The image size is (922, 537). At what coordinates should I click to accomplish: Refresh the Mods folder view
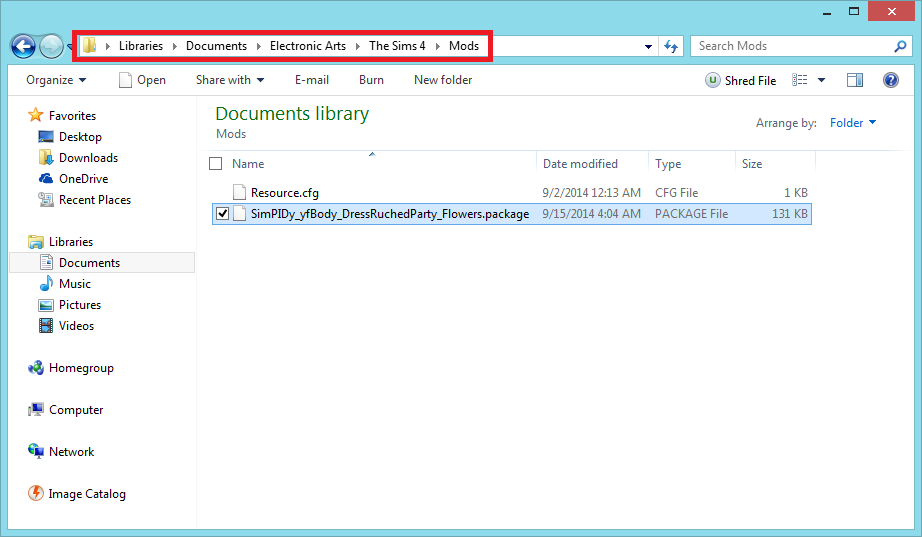(670, 46)
